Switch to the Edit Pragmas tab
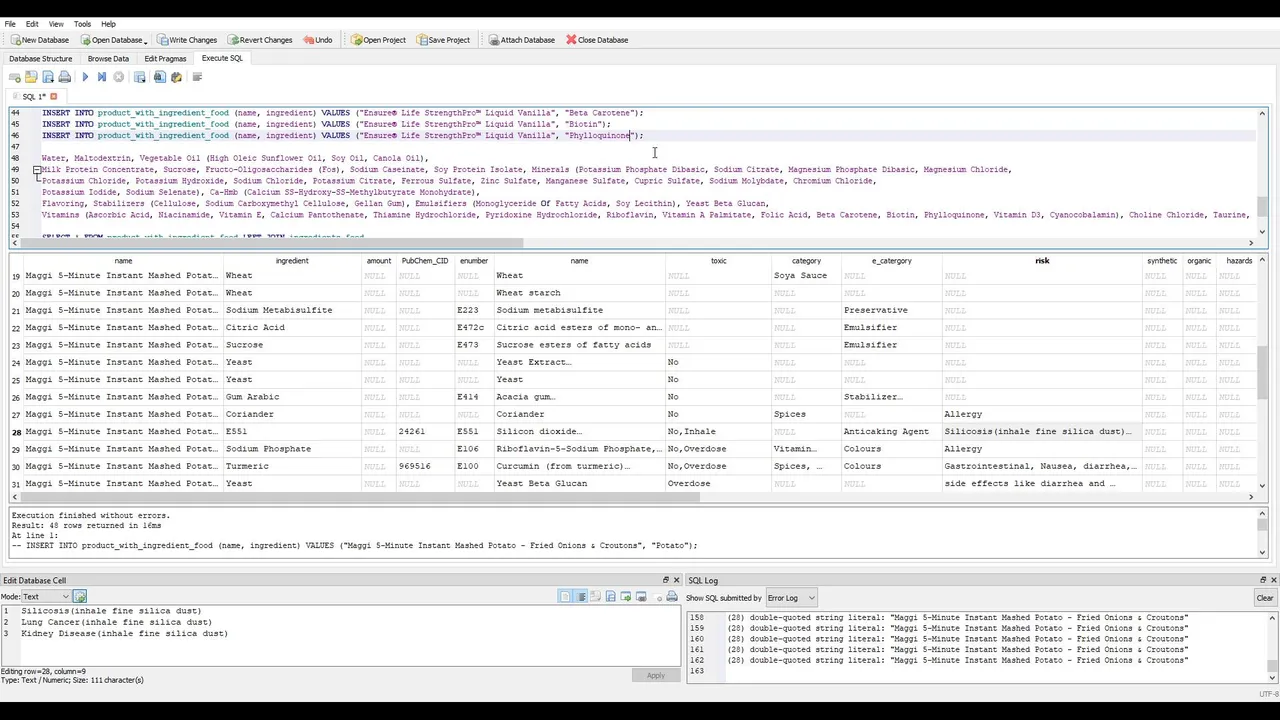Screen dimensions: 1280x720 click(x=166, y=58)
